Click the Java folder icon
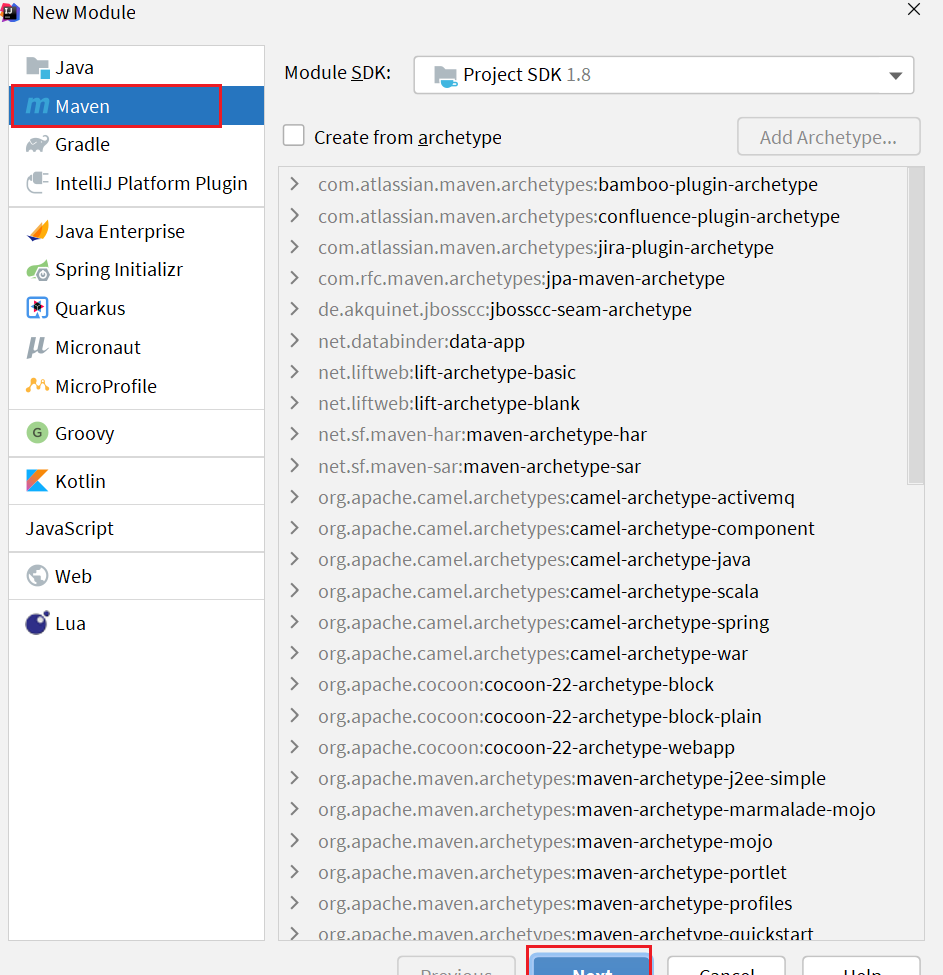This screenshot has width=943, height=975. point(38,68)
